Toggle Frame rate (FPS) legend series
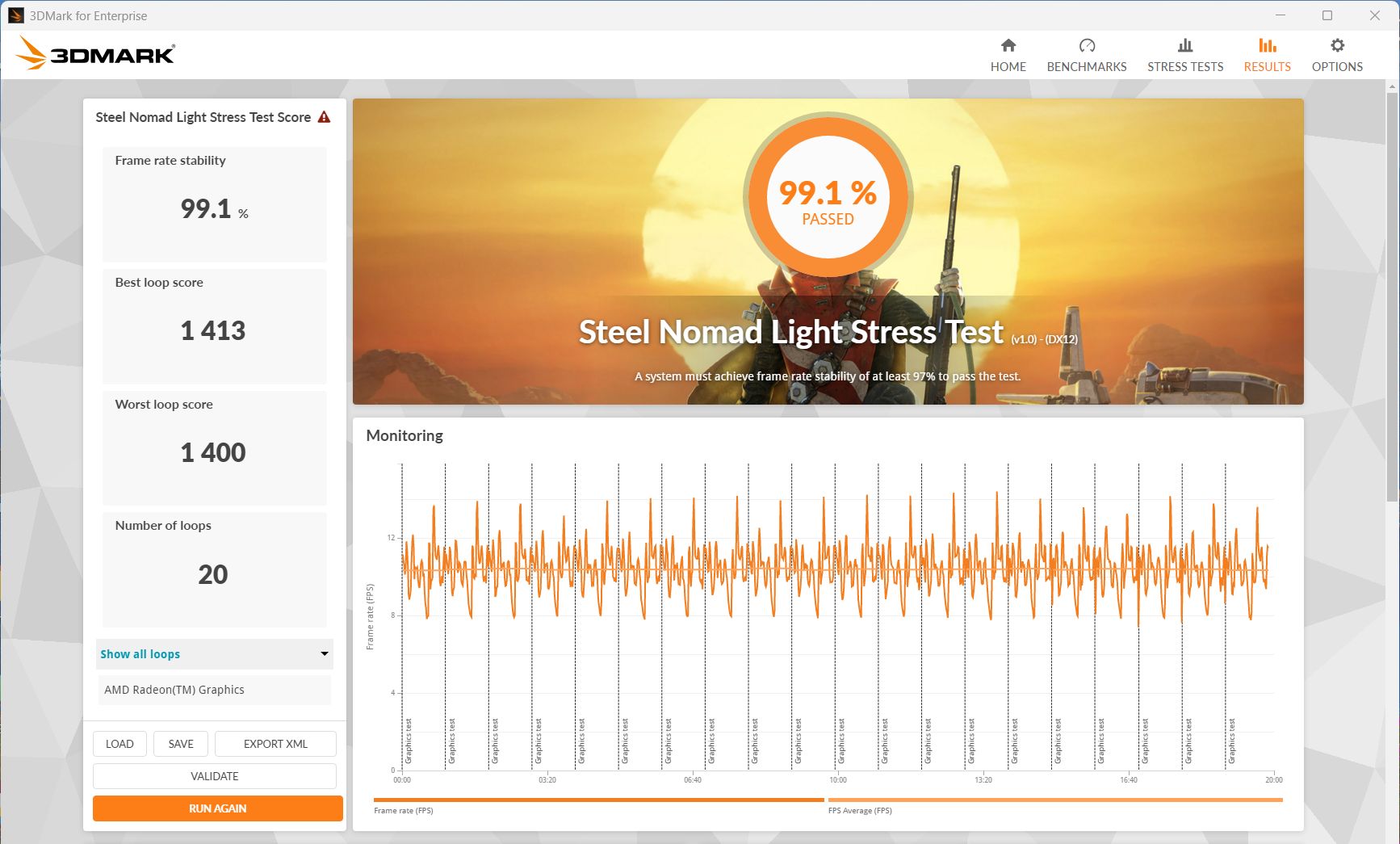Viewport: 1400px width, 844px height. pos(404,810)
